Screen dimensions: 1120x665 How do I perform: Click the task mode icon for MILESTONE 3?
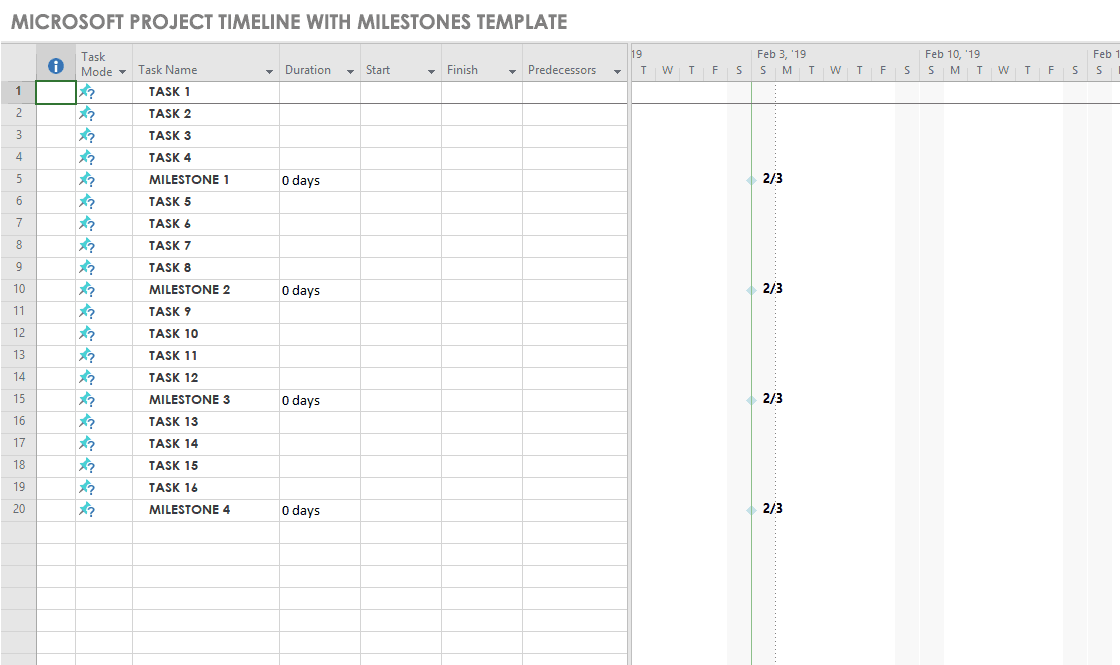87,400
